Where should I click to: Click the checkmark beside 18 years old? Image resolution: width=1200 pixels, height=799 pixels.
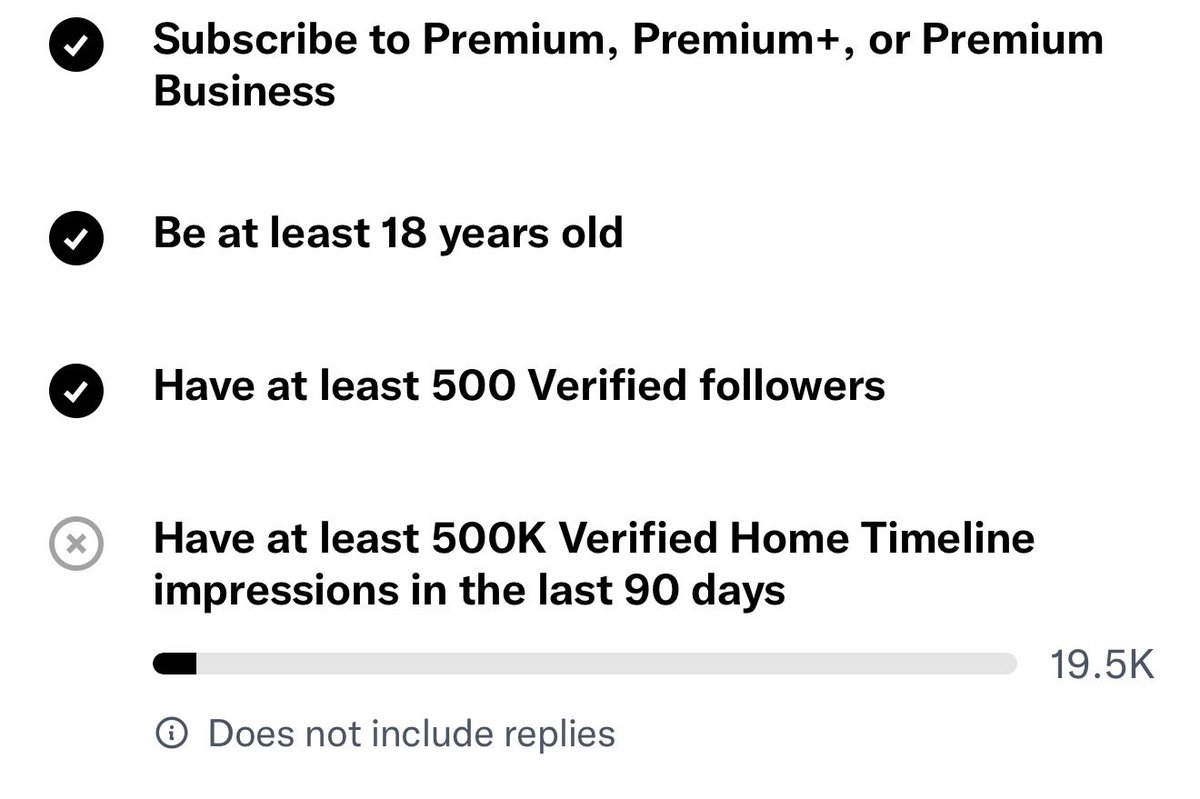coord(76,237)
